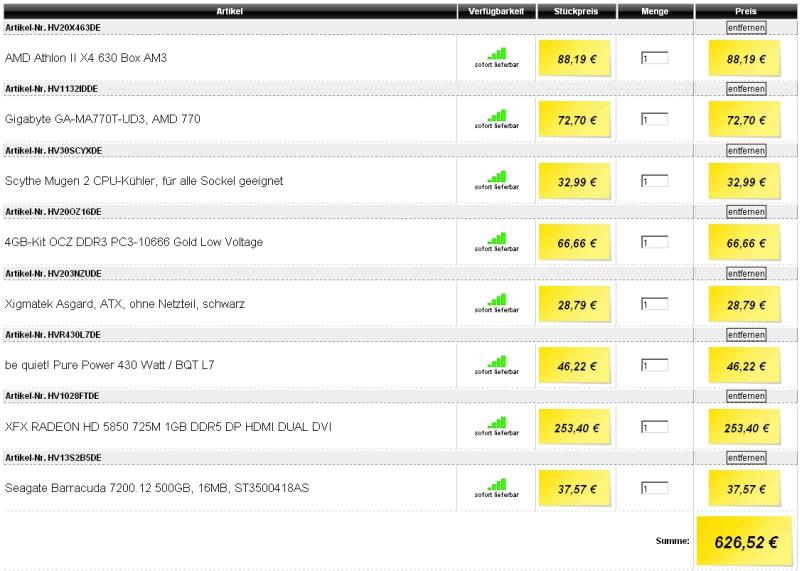Viewport: 800px width, 571px height.
Task: Open Xigmatek Asgard, ATX product name
Action: click(x=125, y=304)
